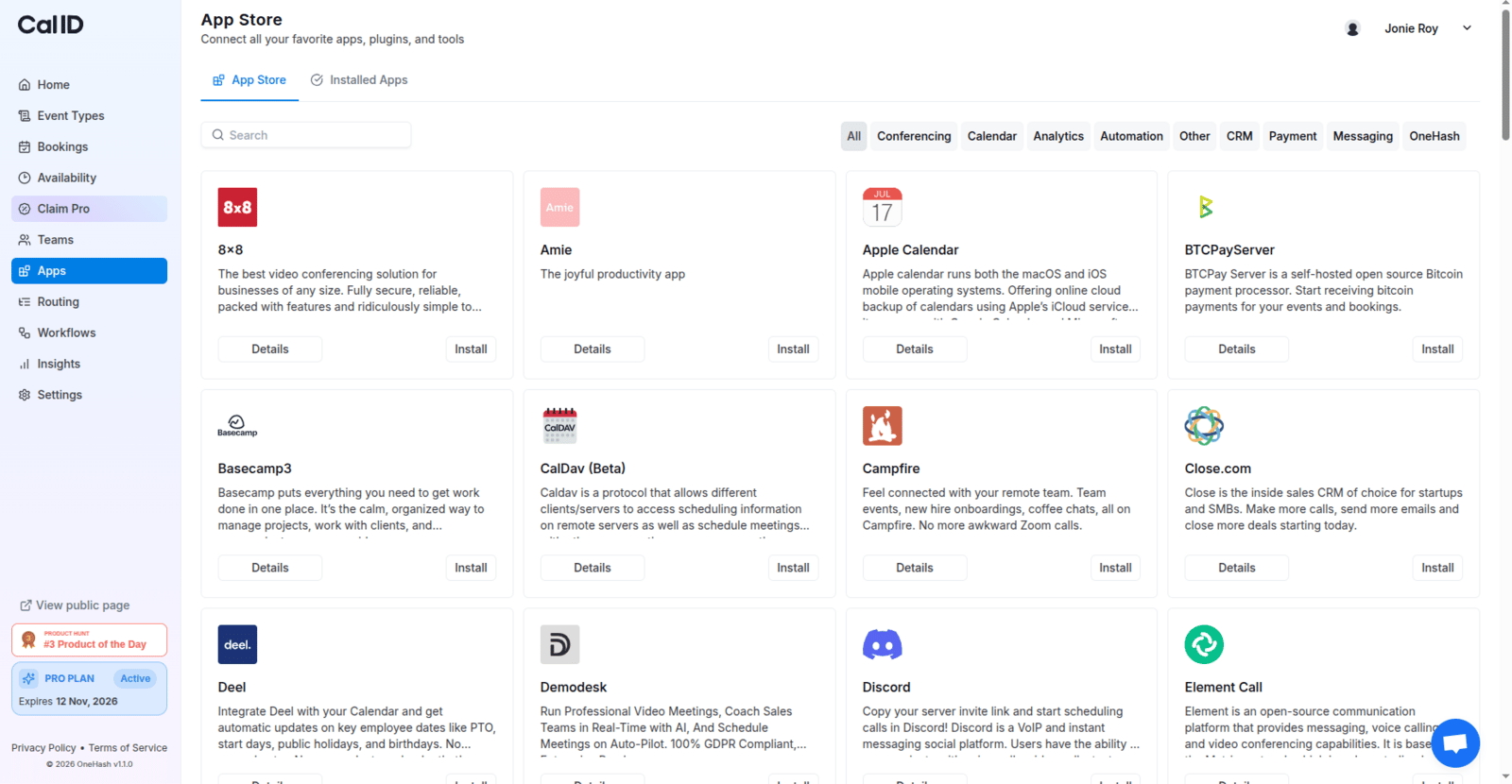1512x784 pixels.
Task: Filter apps by Automation
Action: click(1131, 136)
